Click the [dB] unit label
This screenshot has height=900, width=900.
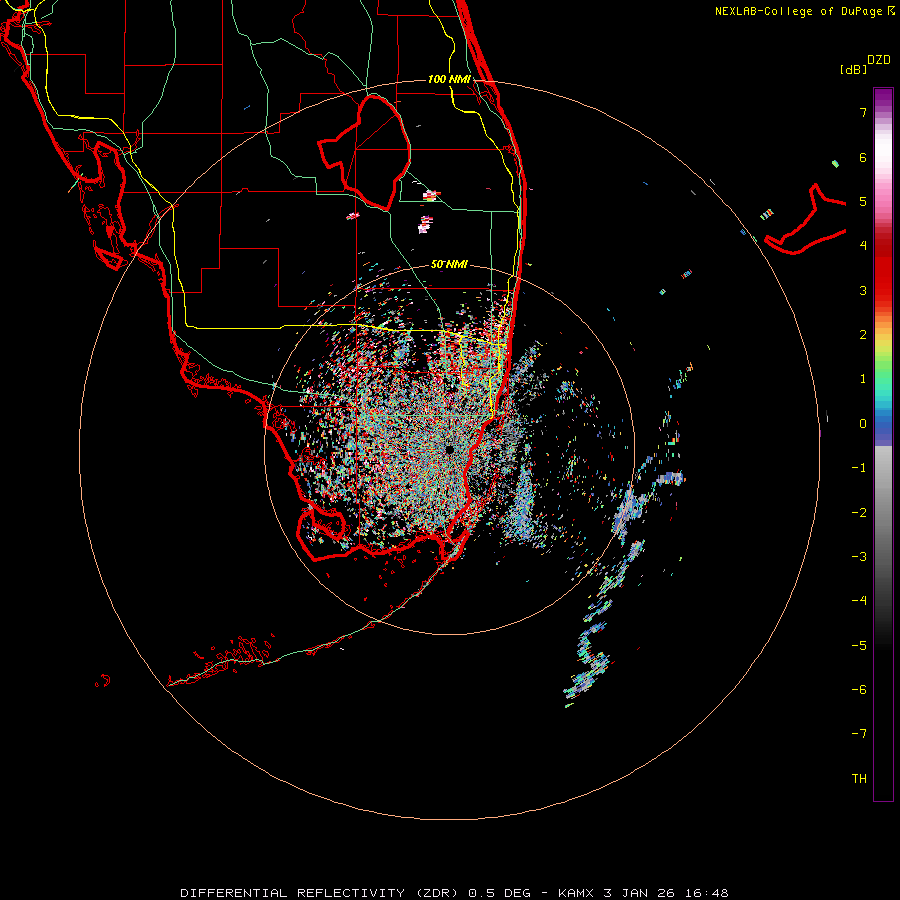[x=853, y=69]
